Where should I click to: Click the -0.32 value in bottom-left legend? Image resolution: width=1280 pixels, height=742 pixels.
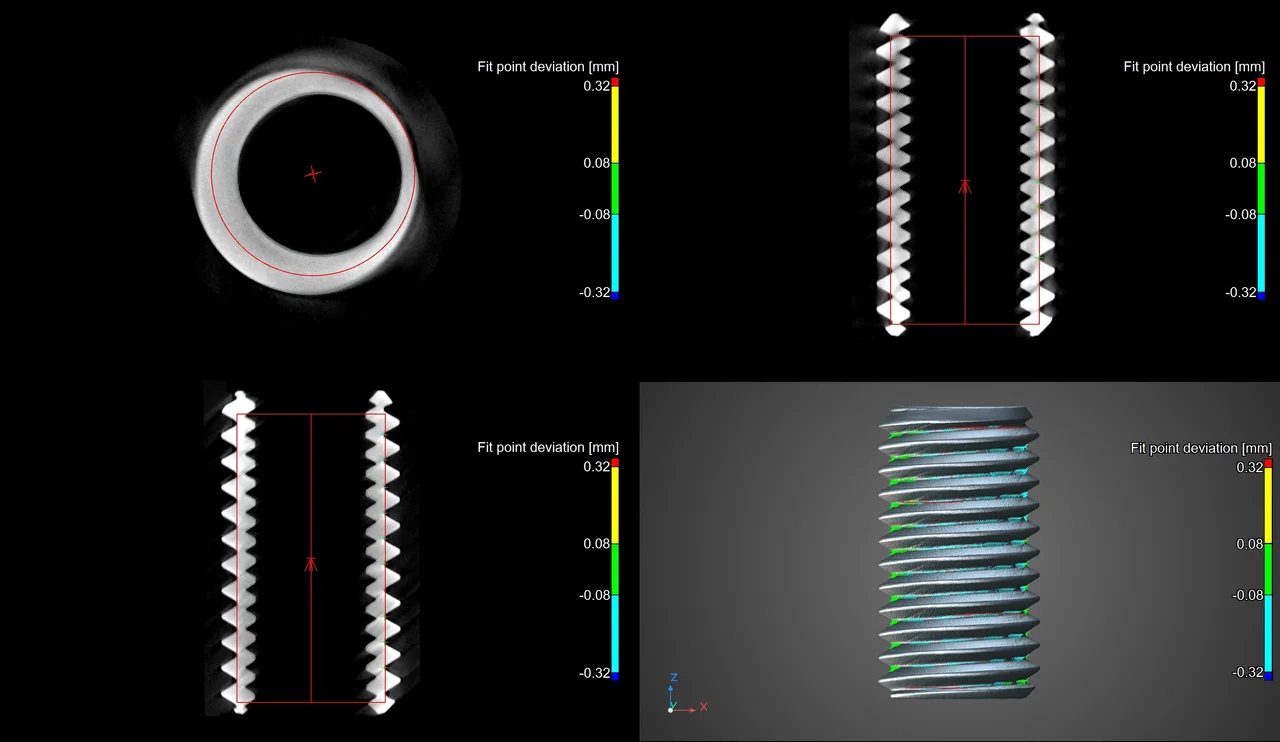tap(596, 673)
